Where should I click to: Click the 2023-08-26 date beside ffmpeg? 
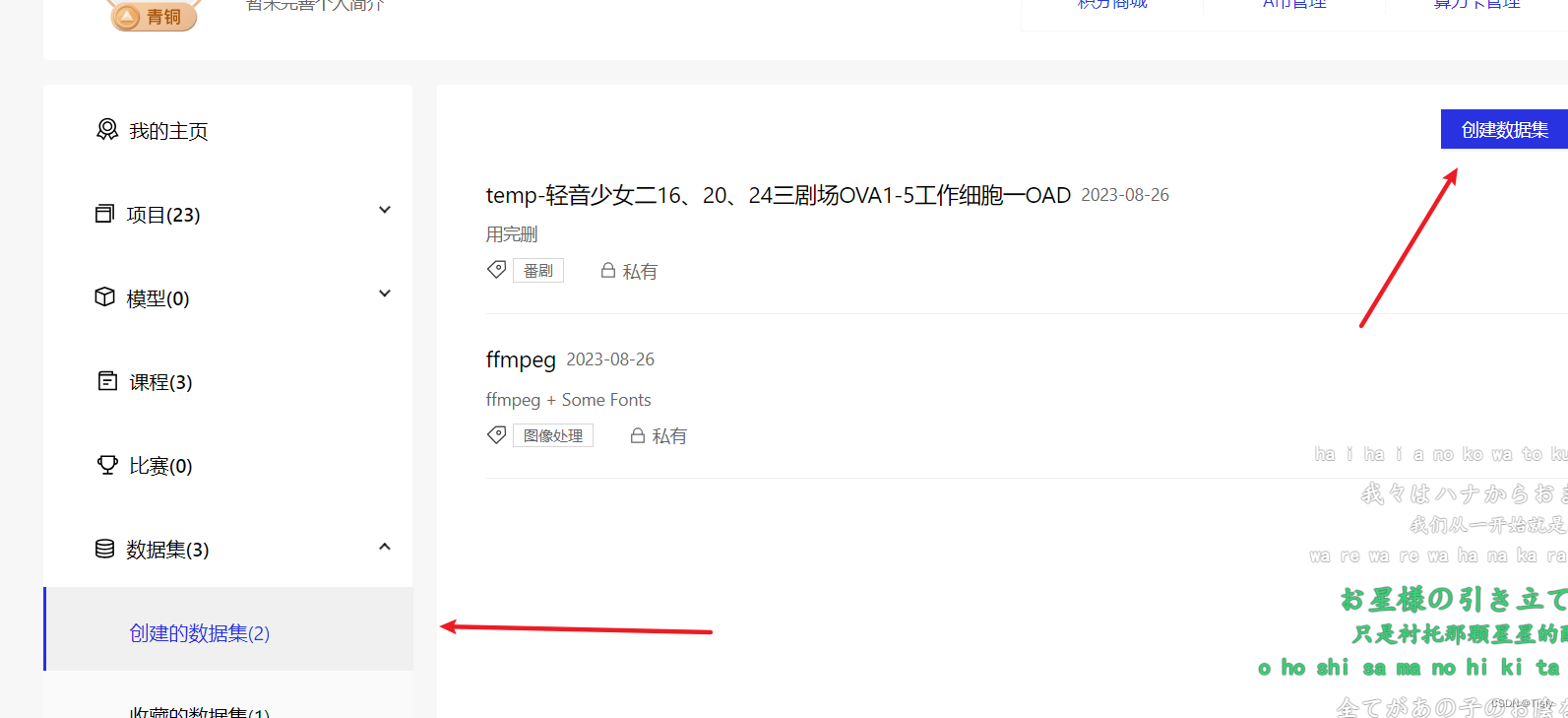pos(610,359)
